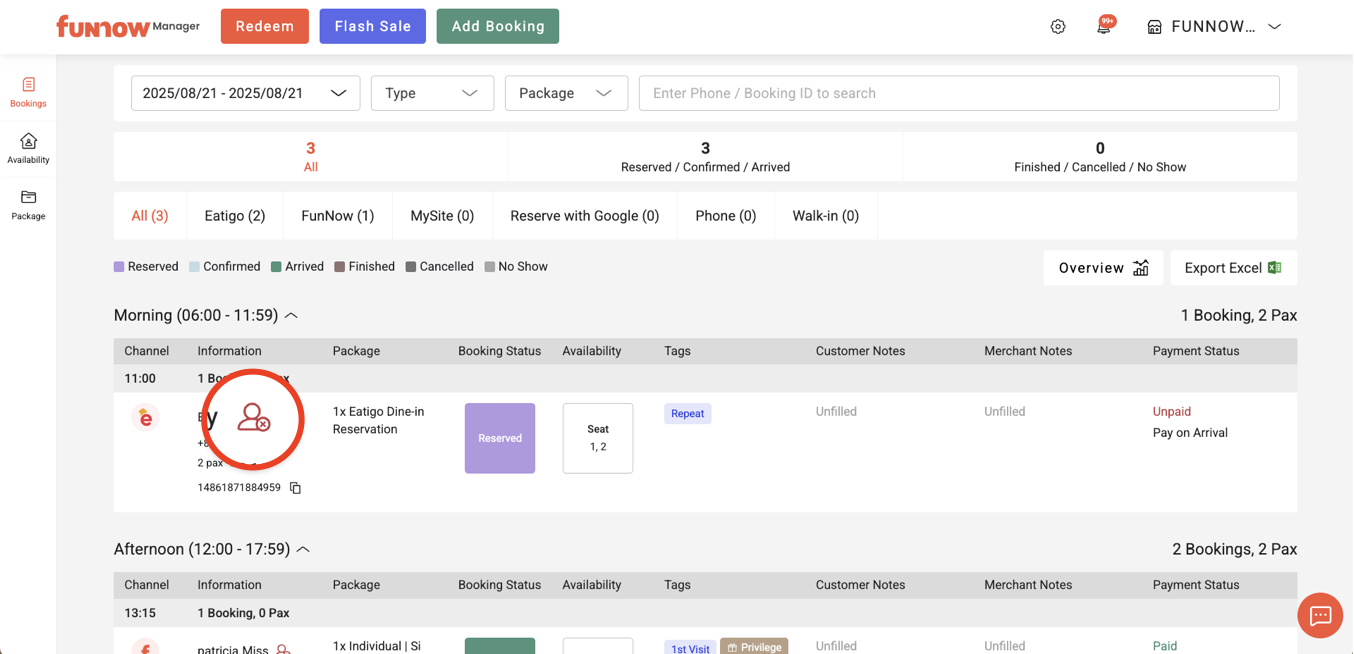Screen dimensions: 1354x654
Task: Open the Package filter dropdown
Action: click(x=566, y=93)
